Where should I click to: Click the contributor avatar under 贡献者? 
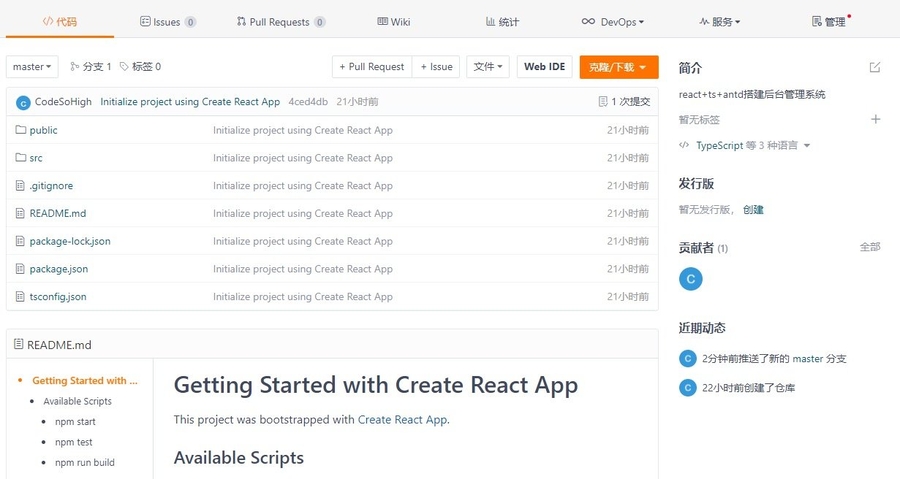point(690,279)
